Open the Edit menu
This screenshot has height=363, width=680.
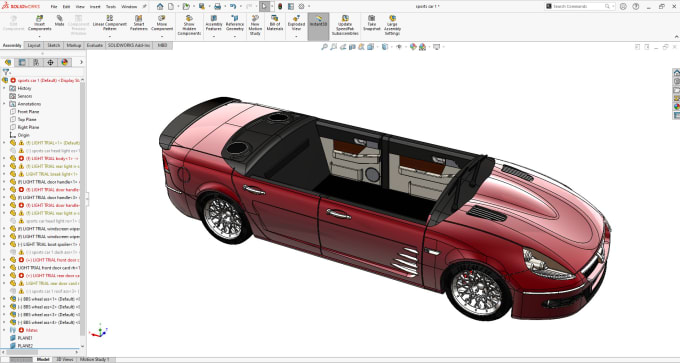66,7
